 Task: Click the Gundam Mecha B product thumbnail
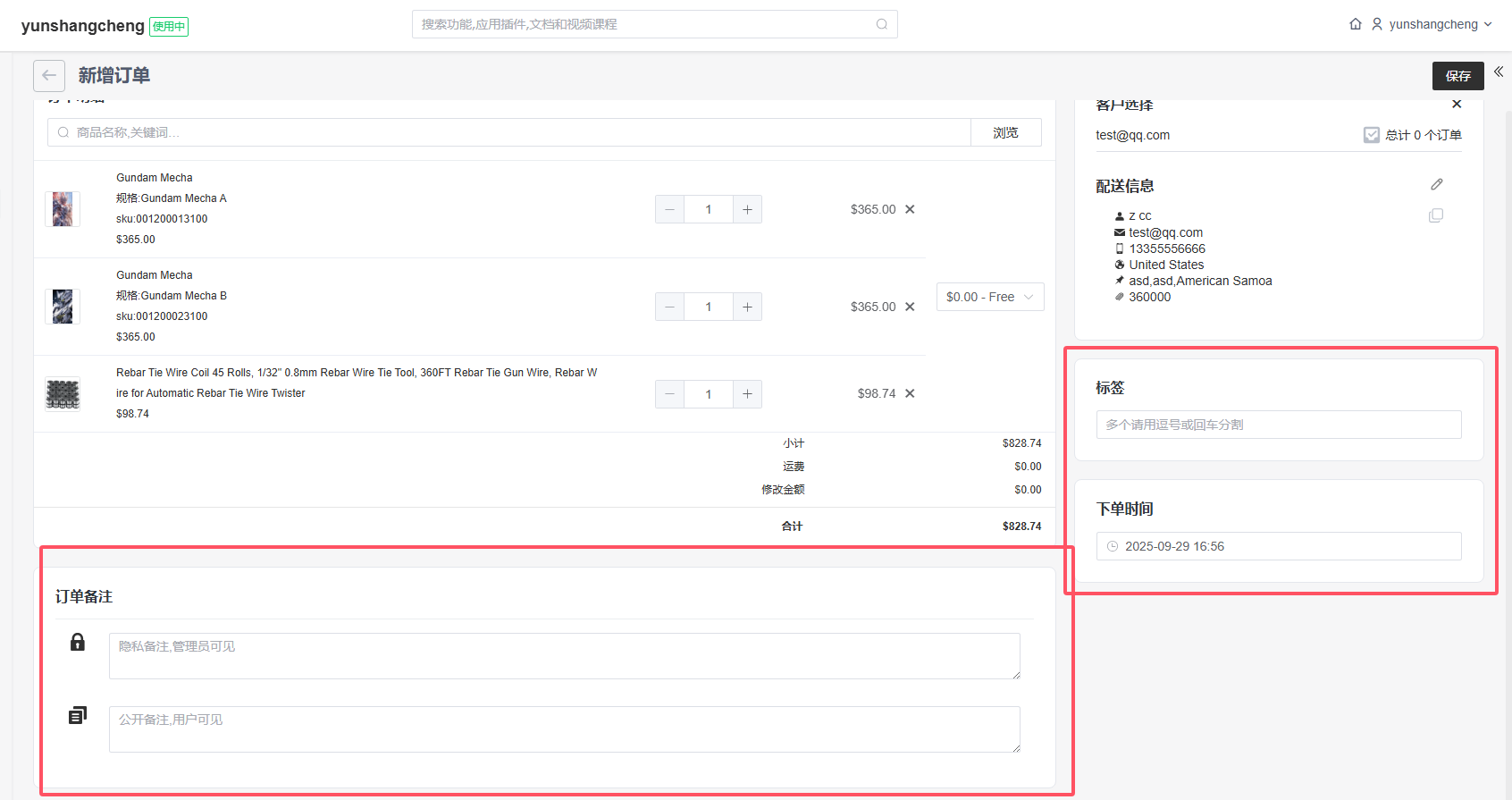click(x=63, y=307)
